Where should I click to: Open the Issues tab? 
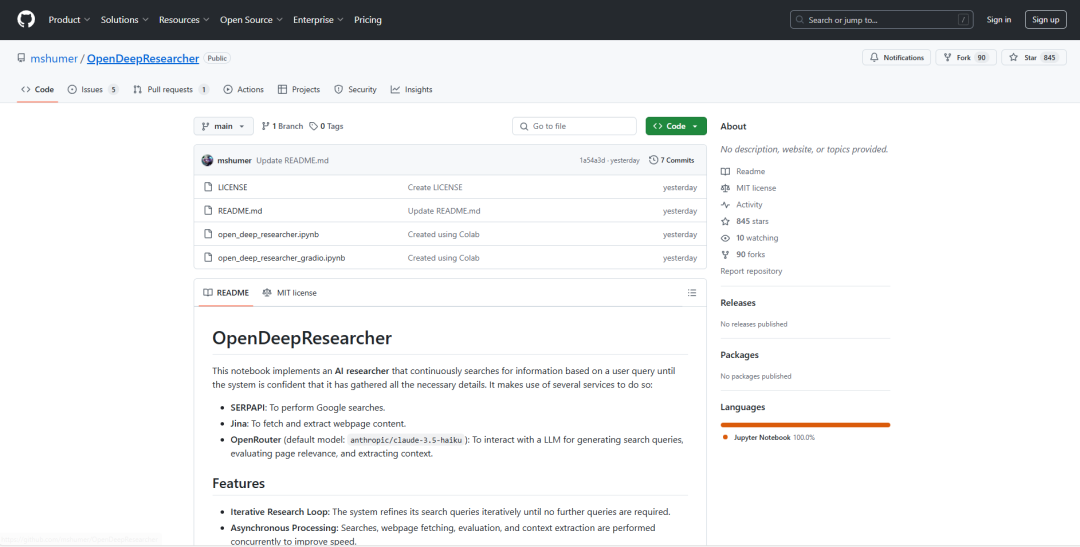click(x=92, y=89)
